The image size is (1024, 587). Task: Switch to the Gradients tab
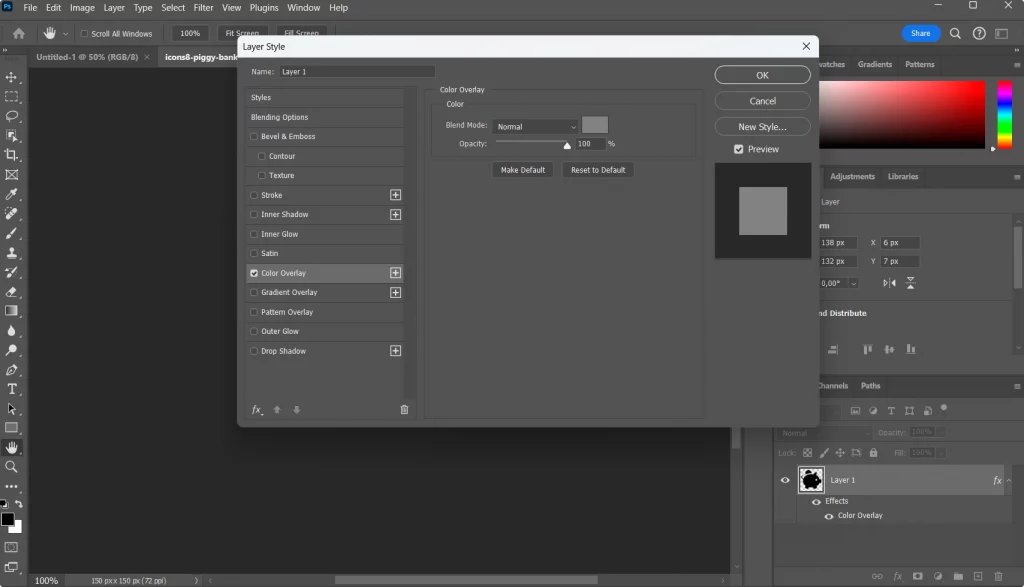(x=874, y=65)
